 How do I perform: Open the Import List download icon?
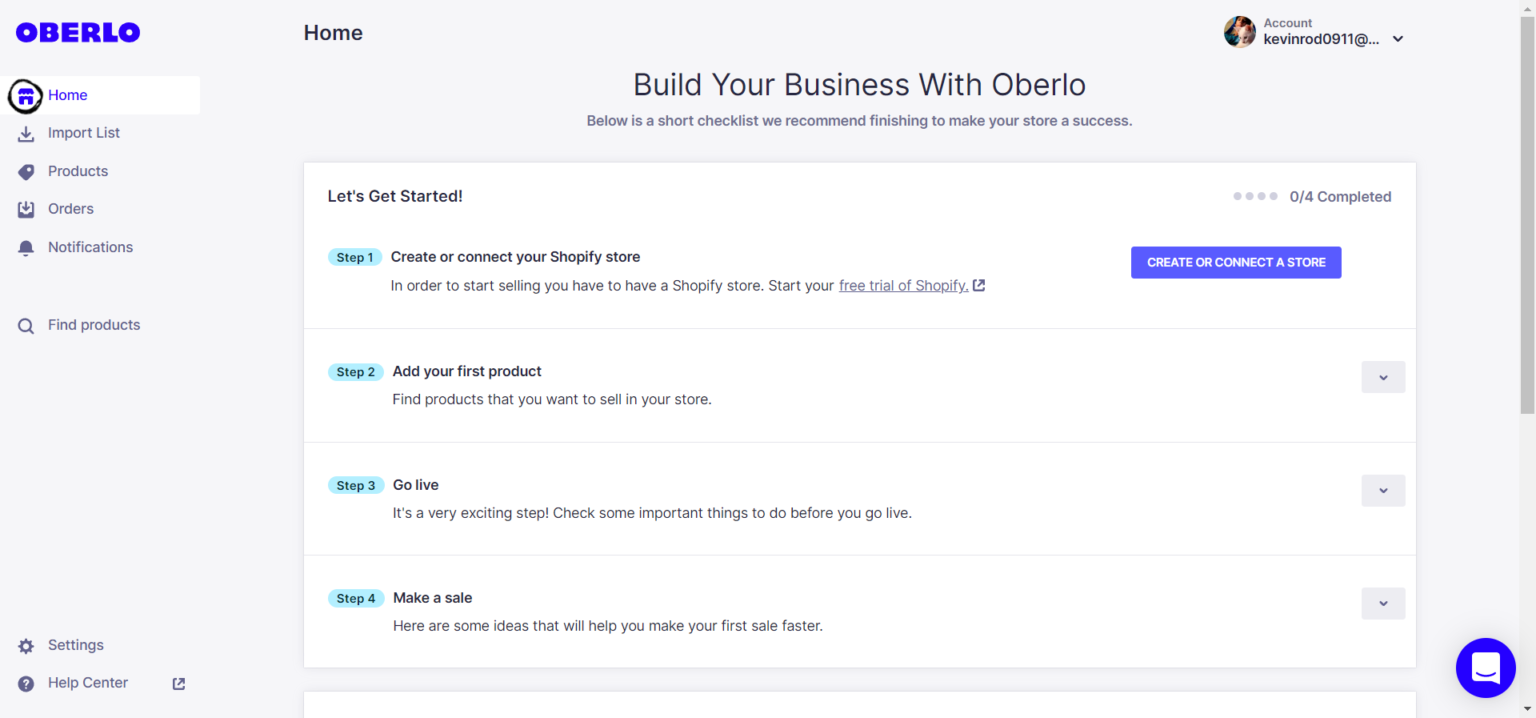click(x=25, y=132)
